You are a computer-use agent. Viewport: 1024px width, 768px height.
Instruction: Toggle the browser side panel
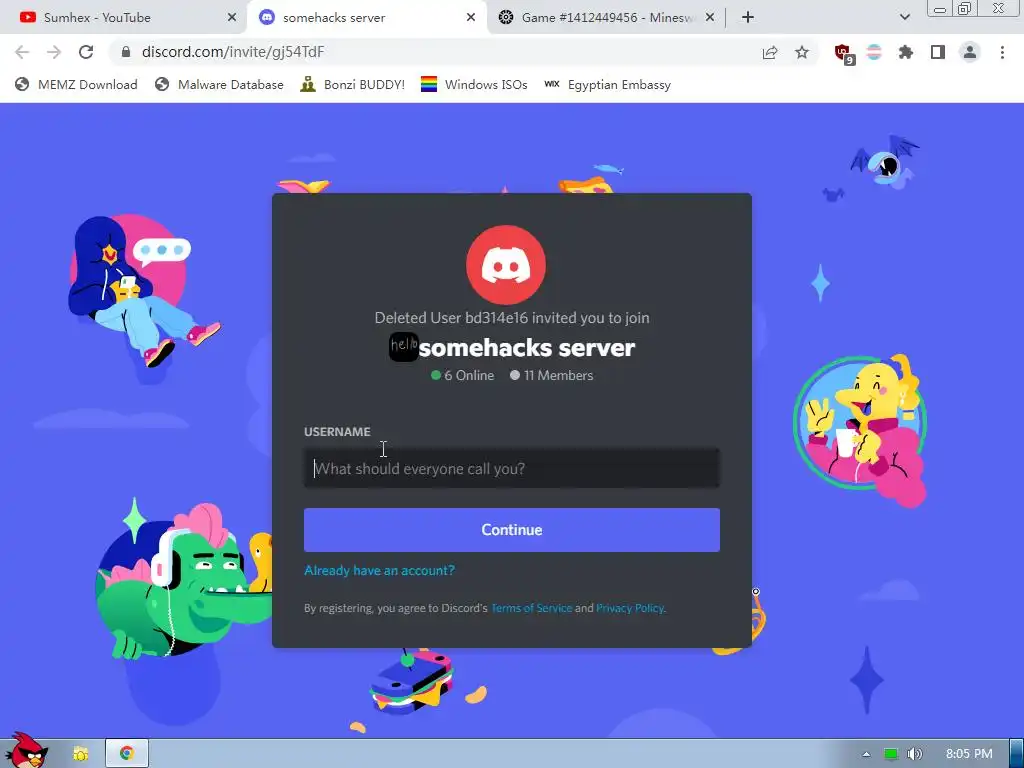coord(938,52)
